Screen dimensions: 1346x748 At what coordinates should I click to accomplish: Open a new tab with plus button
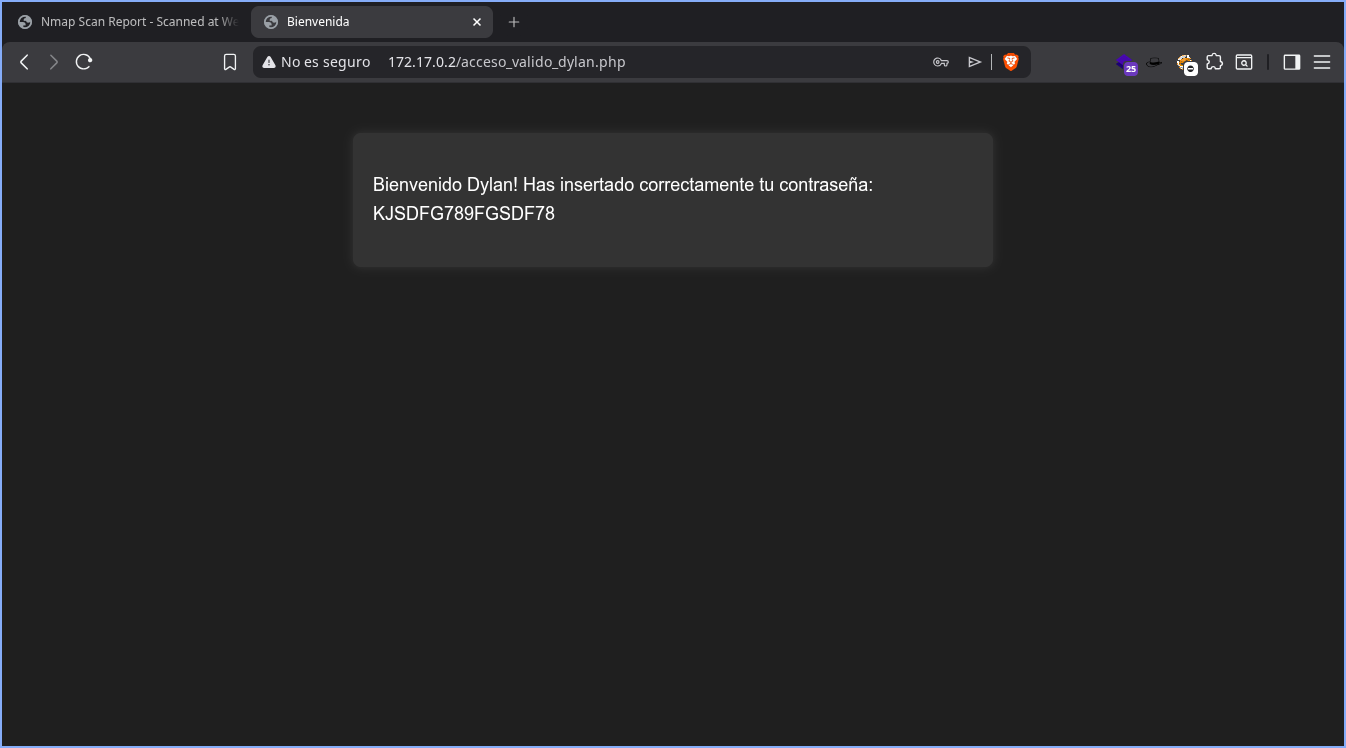pyautogui.click(x=514, y=22)
